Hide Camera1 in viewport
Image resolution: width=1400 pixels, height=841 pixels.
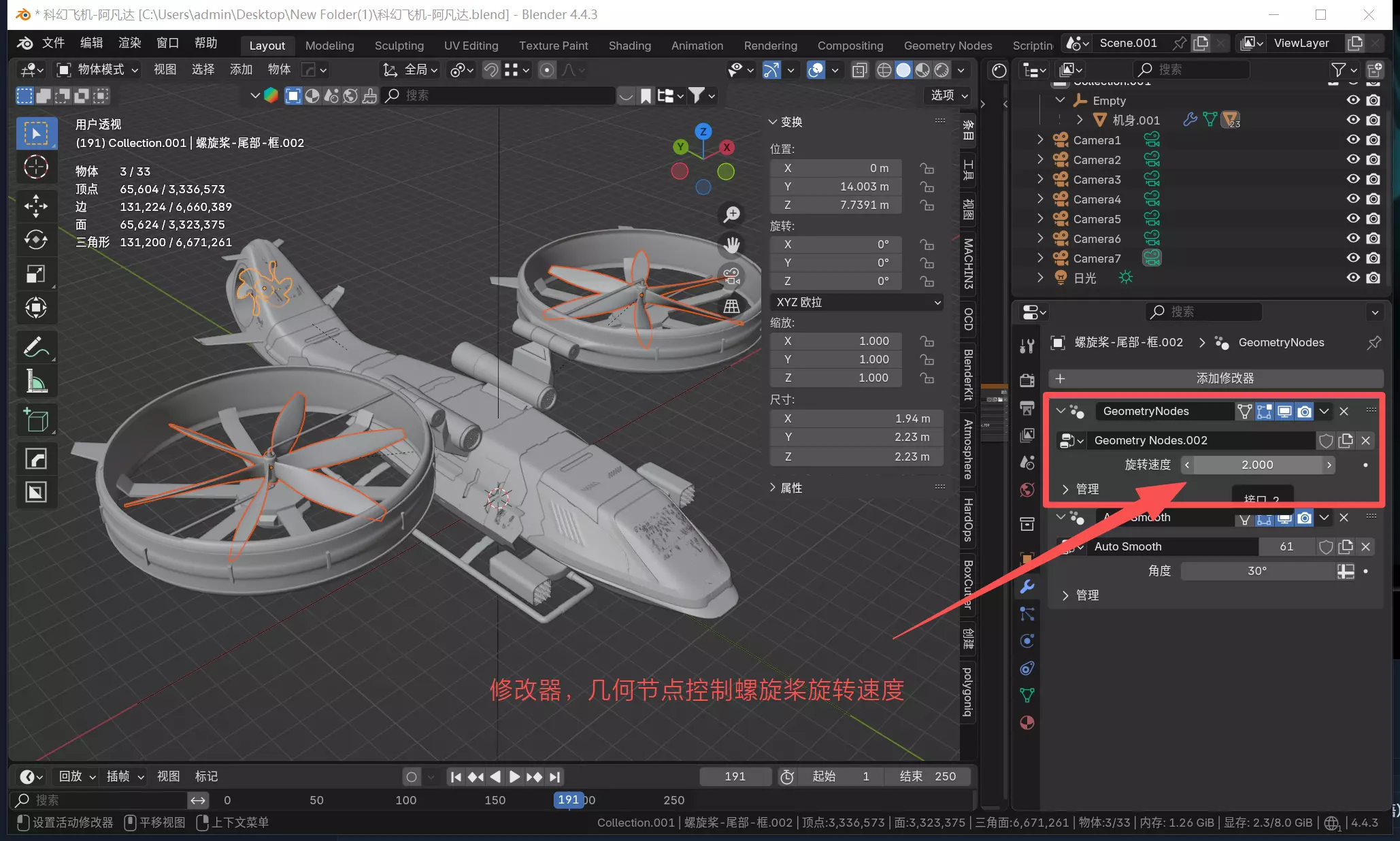[x=1353, y=139]
